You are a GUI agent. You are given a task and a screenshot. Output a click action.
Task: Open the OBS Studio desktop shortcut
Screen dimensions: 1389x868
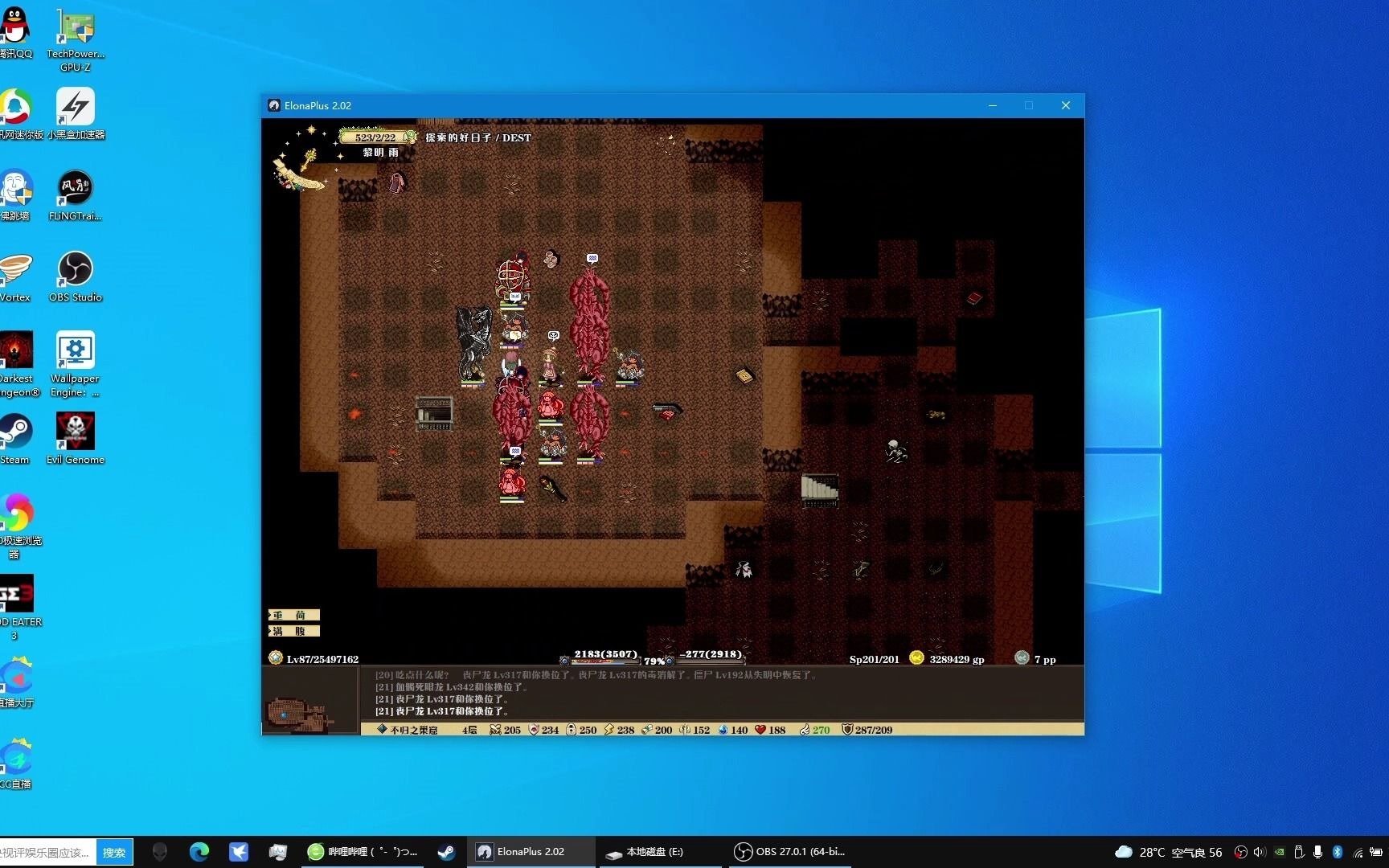[76, 276]
